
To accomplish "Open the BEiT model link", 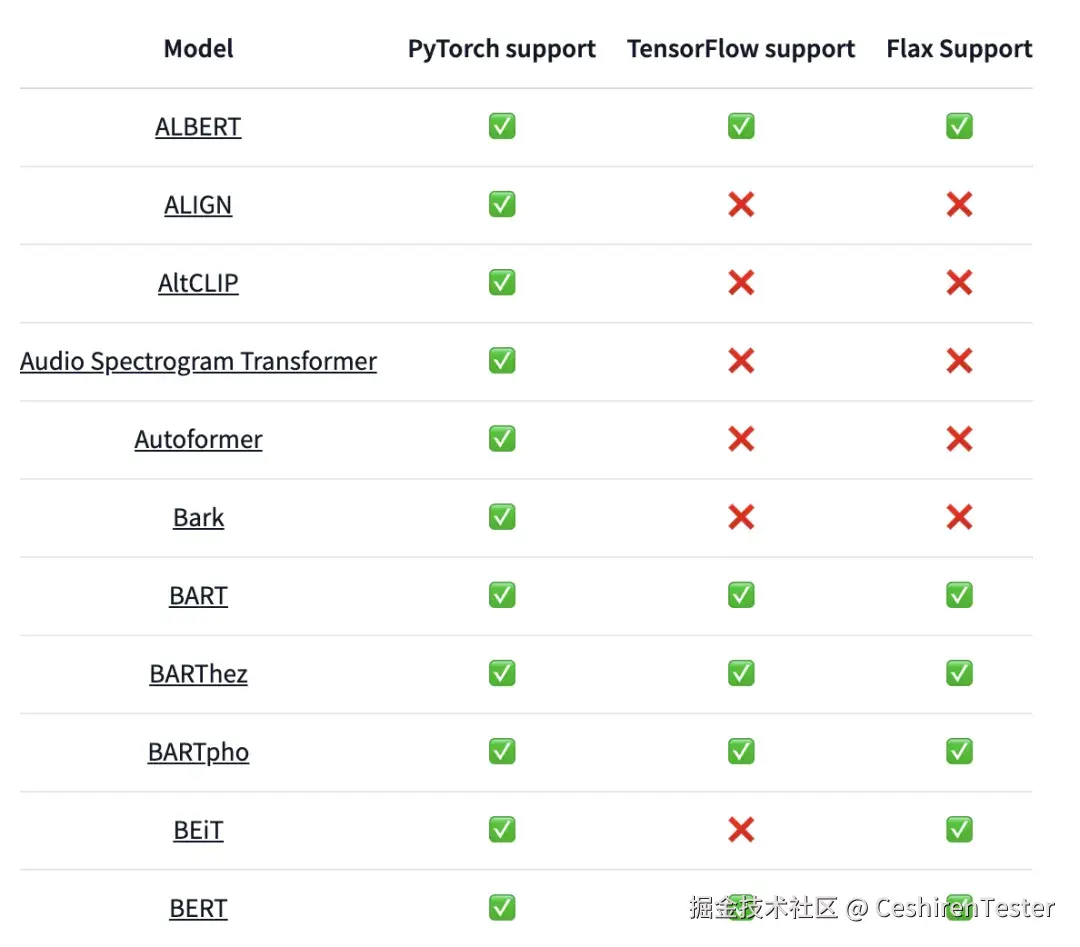I will (x=198, y=829).
